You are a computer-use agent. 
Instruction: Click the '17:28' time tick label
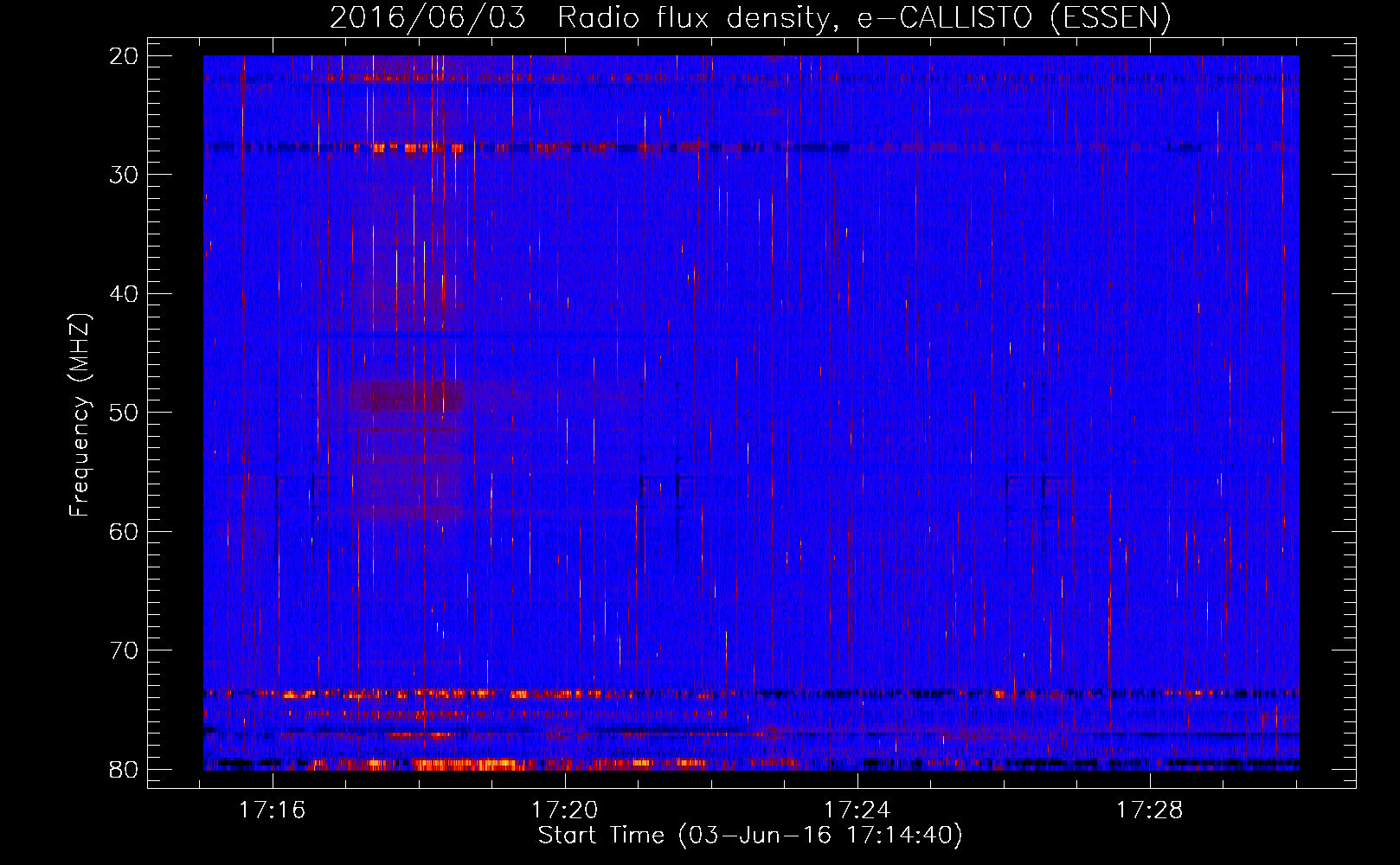tap(1150, 811)
